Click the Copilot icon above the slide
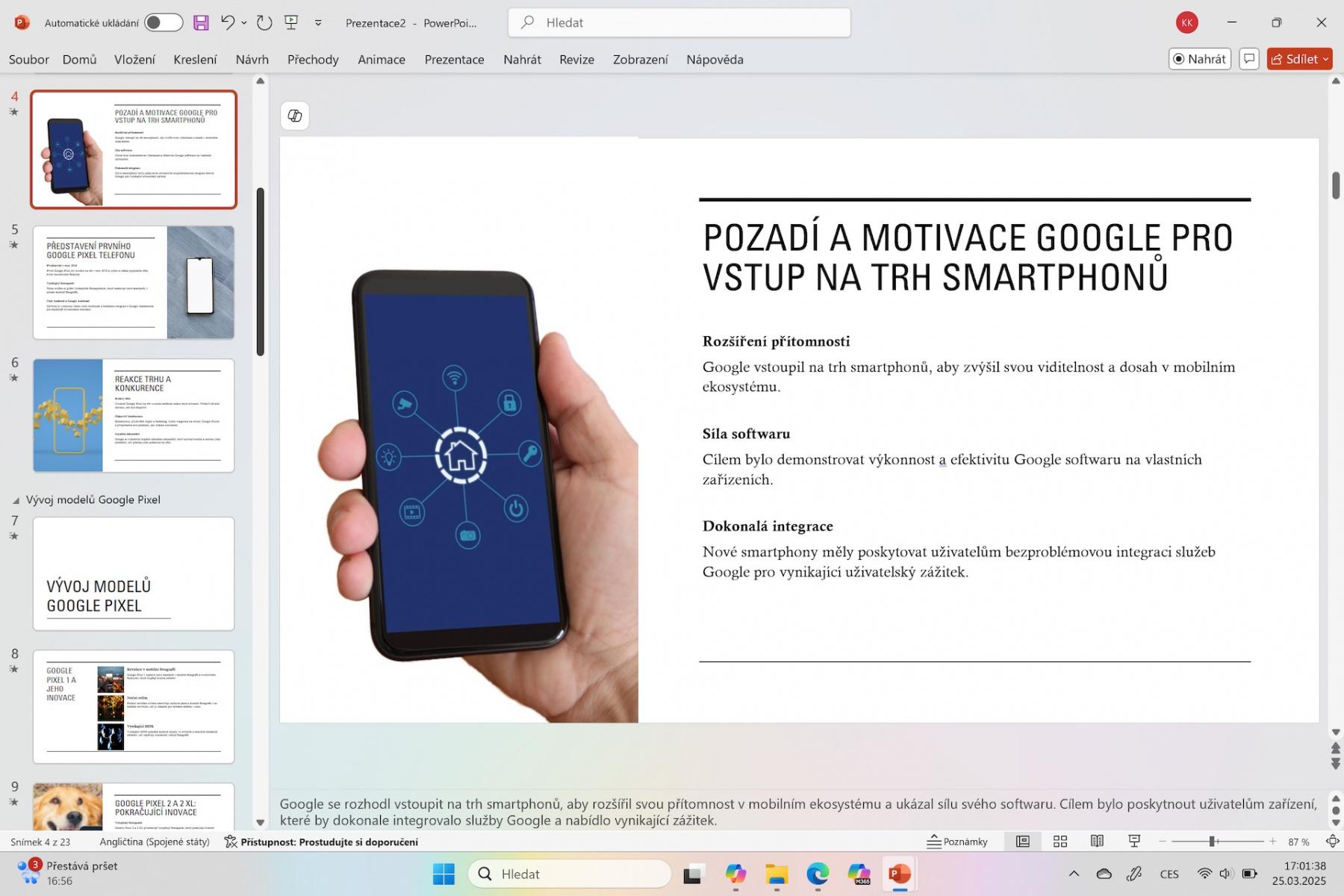 (295, 116)
